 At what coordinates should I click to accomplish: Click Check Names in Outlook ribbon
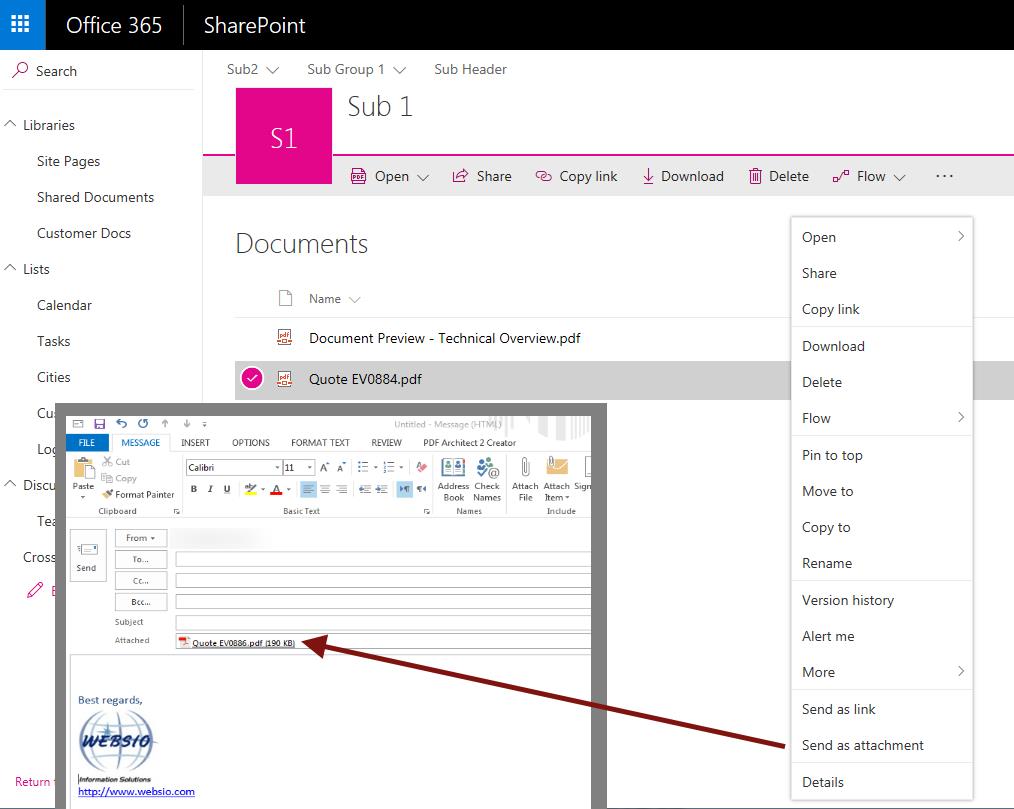point(487,479)
